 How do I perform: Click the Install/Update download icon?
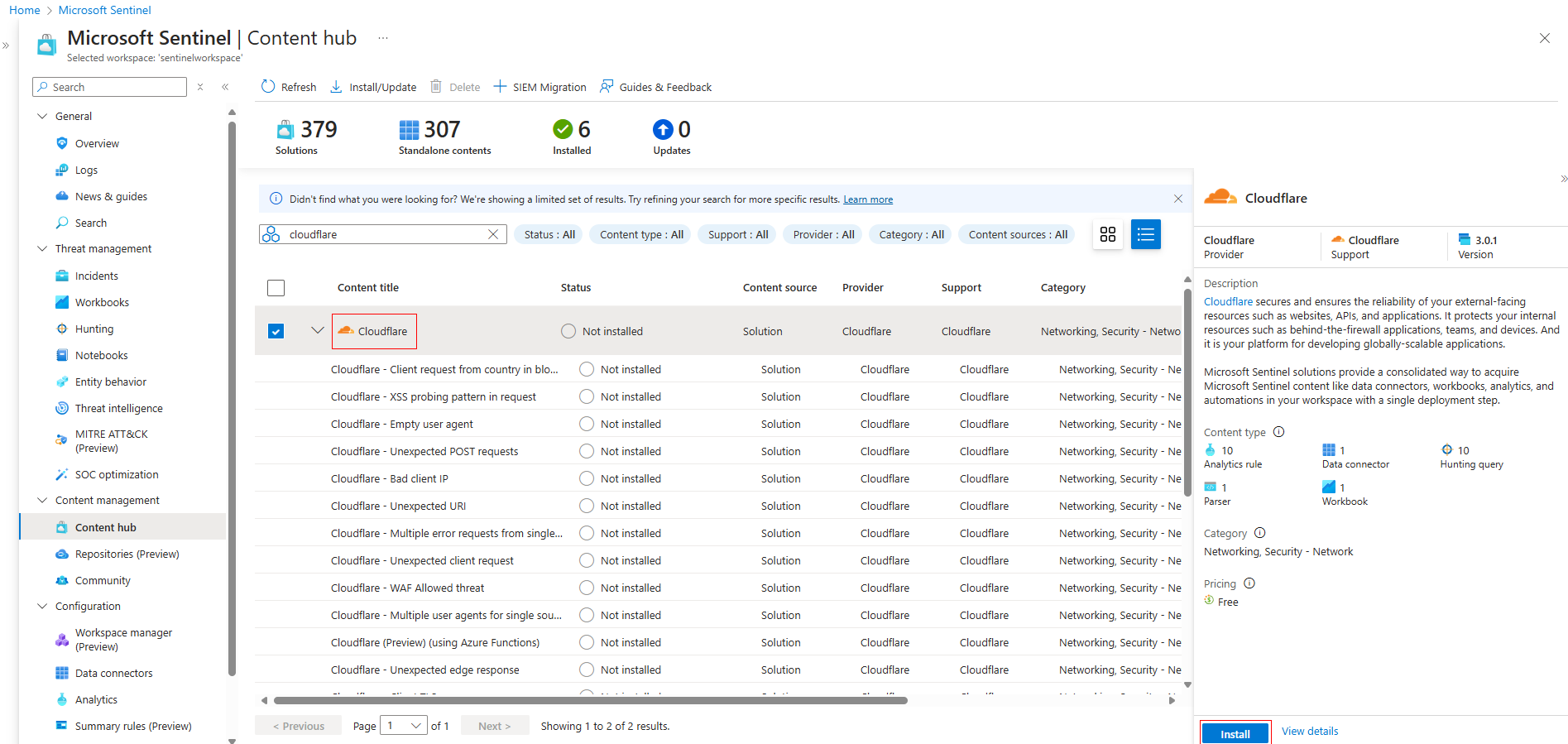(337, 87)
